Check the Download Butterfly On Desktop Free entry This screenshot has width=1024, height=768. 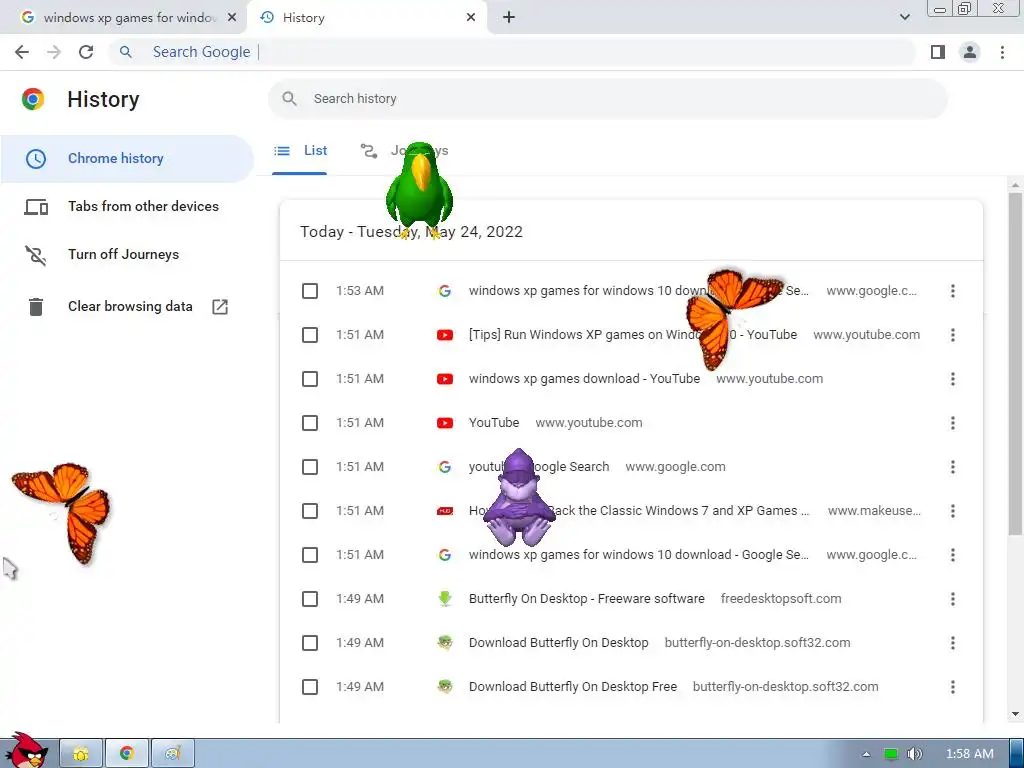coord(310,687)
